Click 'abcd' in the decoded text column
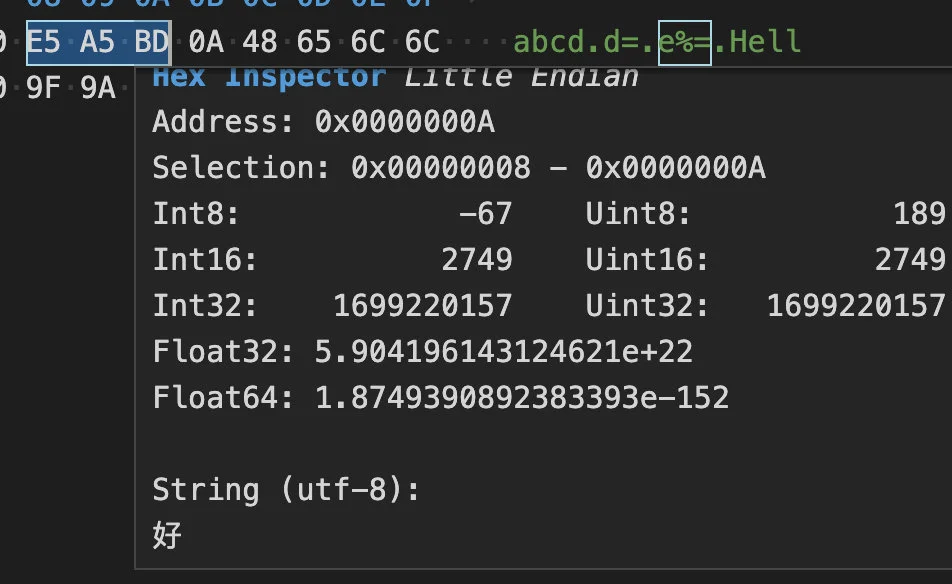Screen dimensions: 952x584 pos(549,42)
